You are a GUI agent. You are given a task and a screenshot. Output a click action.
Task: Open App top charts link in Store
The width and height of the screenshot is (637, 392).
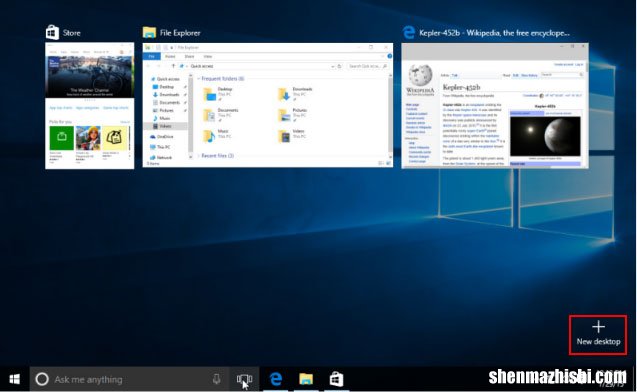coord(61,108)
